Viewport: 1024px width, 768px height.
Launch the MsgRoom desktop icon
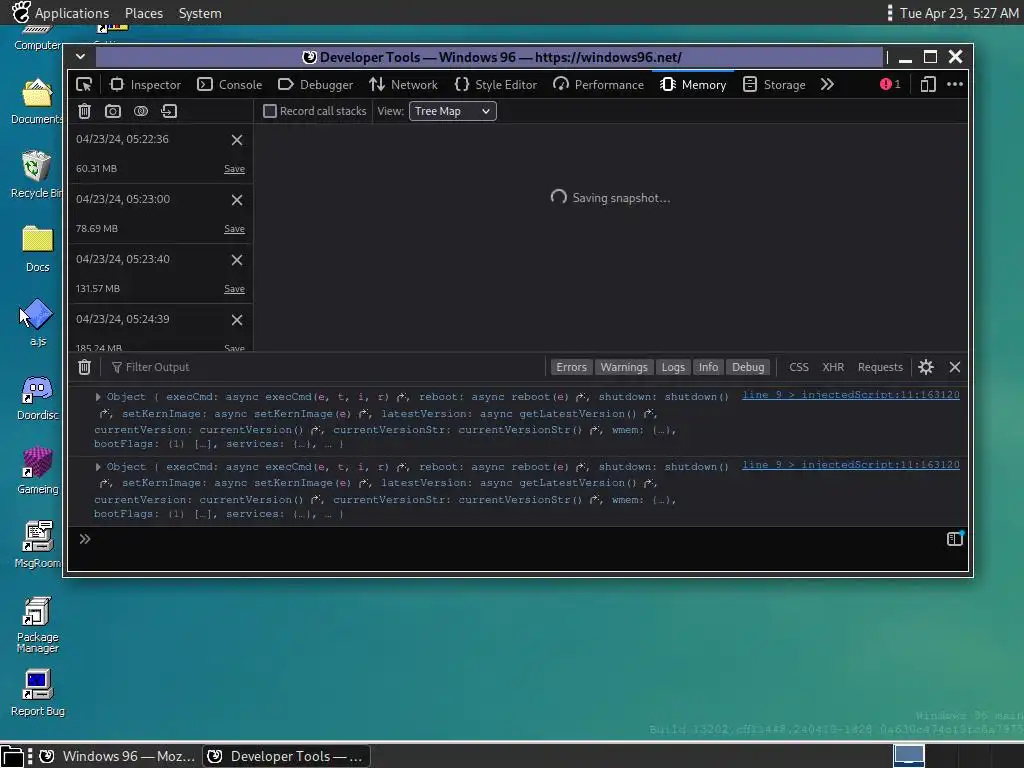[x=37, y=545]
